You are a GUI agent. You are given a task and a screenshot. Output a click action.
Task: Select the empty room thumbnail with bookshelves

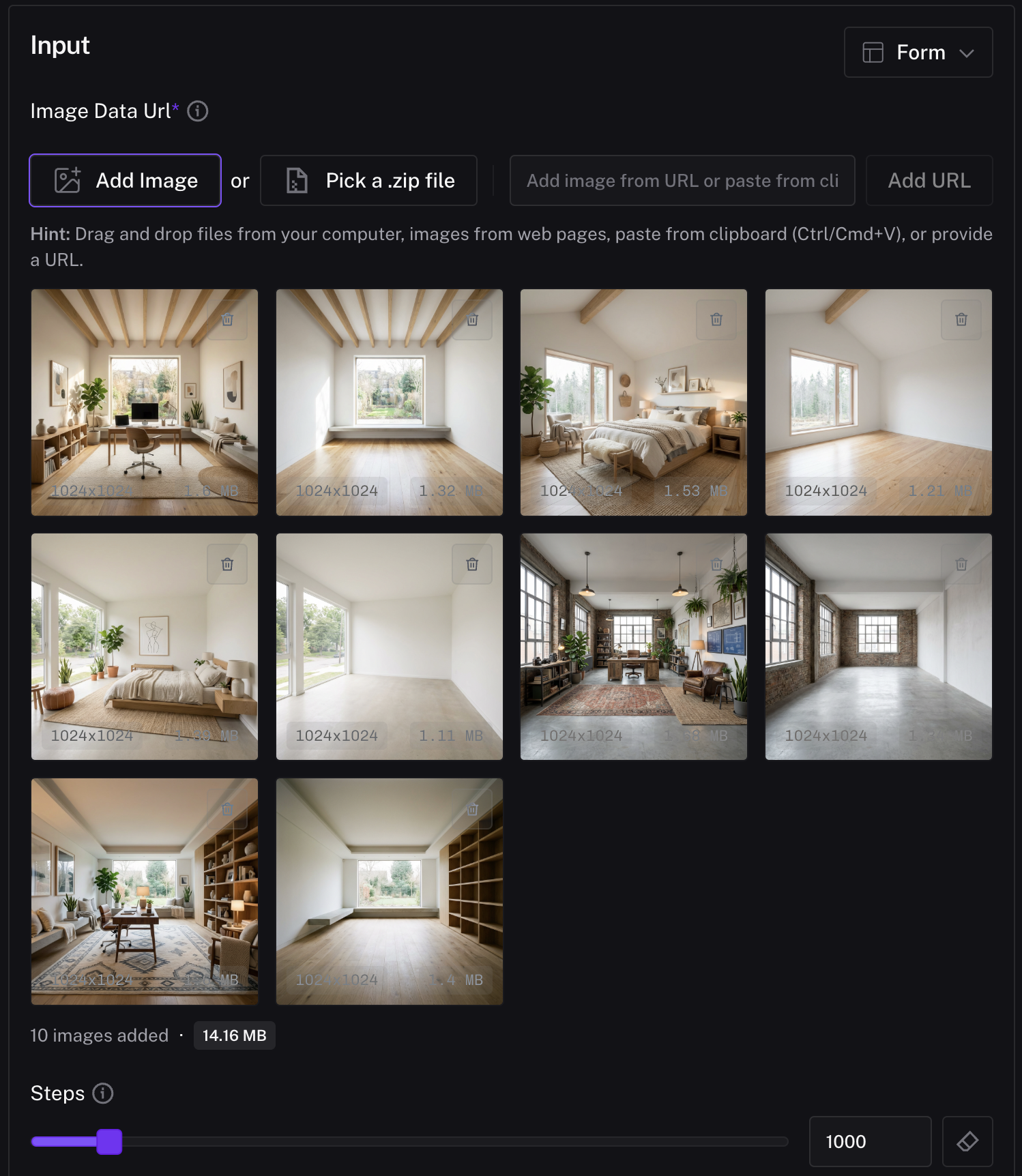click(x=390, y=892)
